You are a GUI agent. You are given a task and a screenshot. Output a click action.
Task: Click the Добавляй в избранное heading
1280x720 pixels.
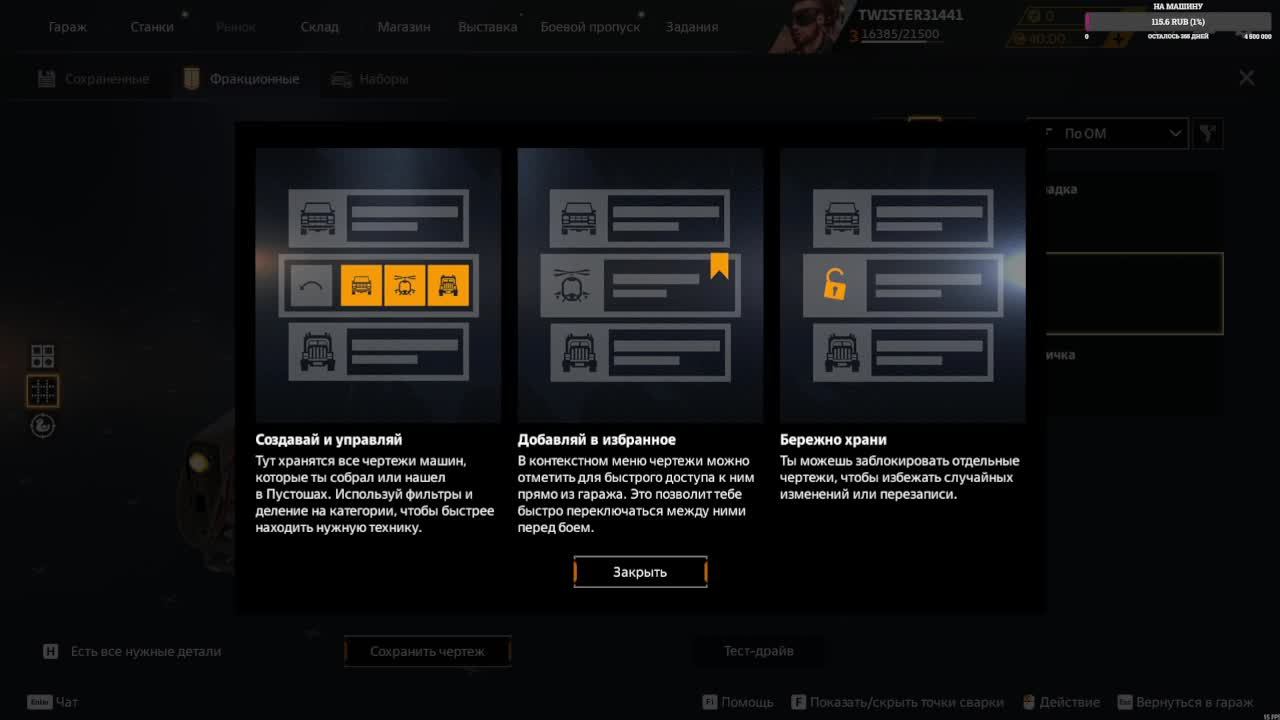tap(597, 439)
